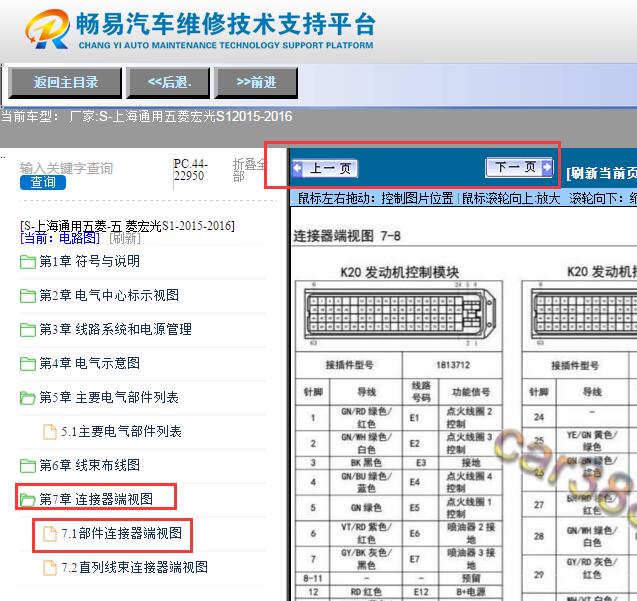Expand 第1章 符号与说明 chapter

coord(89,261)
